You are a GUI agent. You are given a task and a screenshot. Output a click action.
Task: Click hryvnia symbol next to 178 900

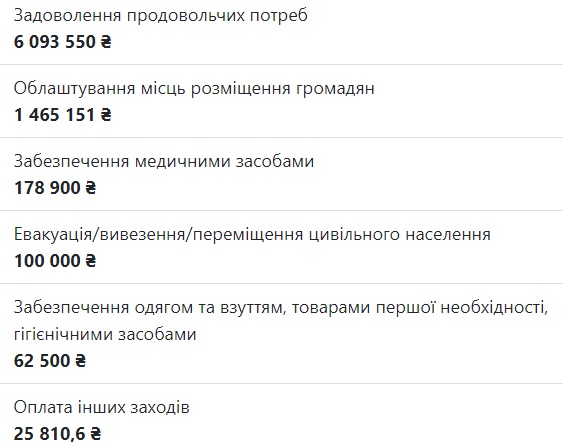[91, 188]
